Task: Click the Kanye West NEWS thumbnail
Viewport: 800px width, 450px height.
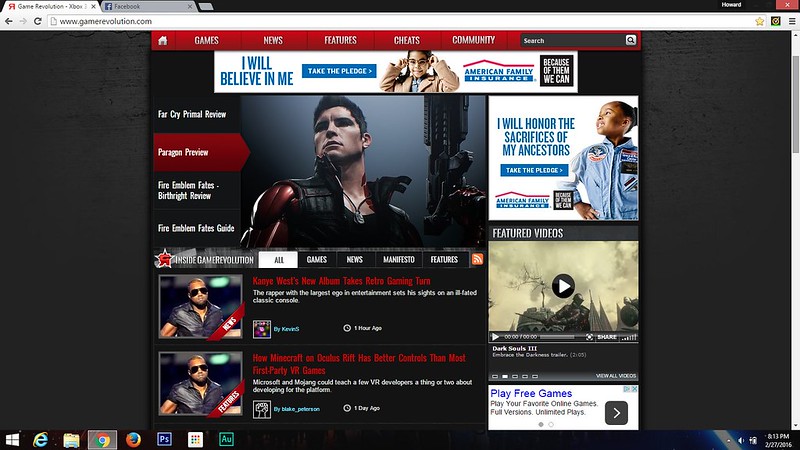Action: click(x=201, y=307)
